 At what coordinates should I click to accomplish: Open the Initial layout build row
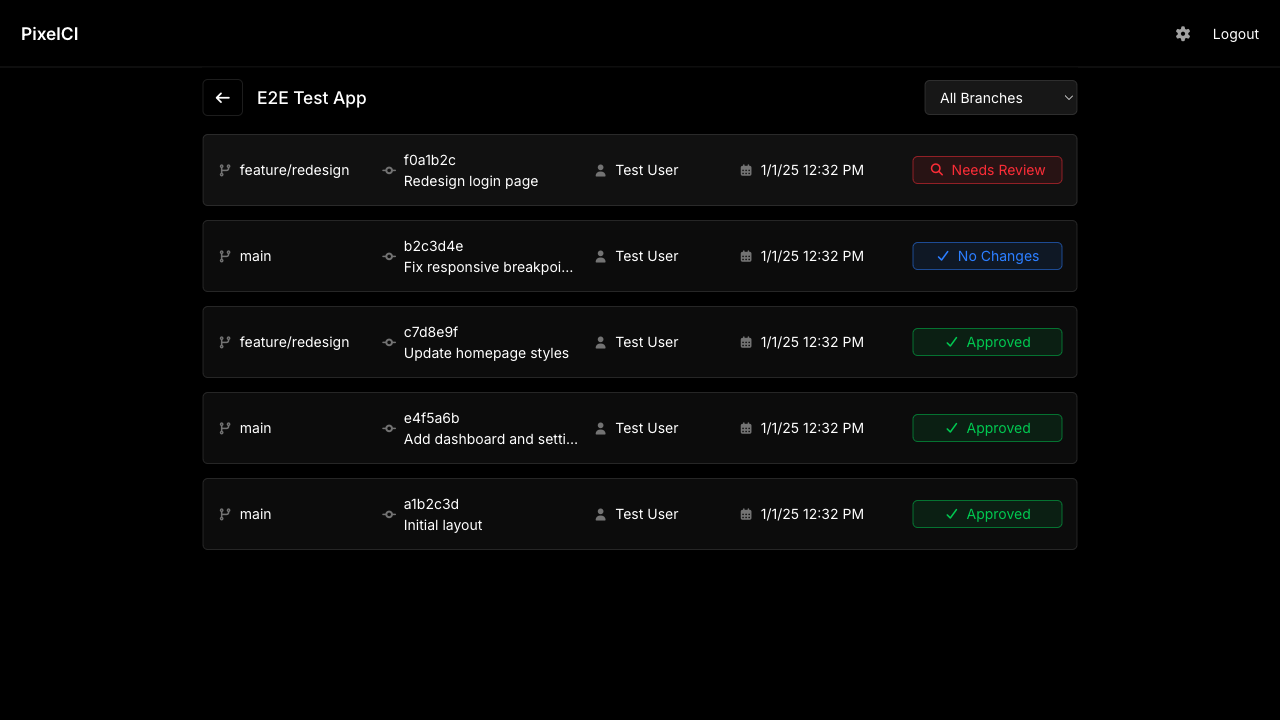click(443, 526)
